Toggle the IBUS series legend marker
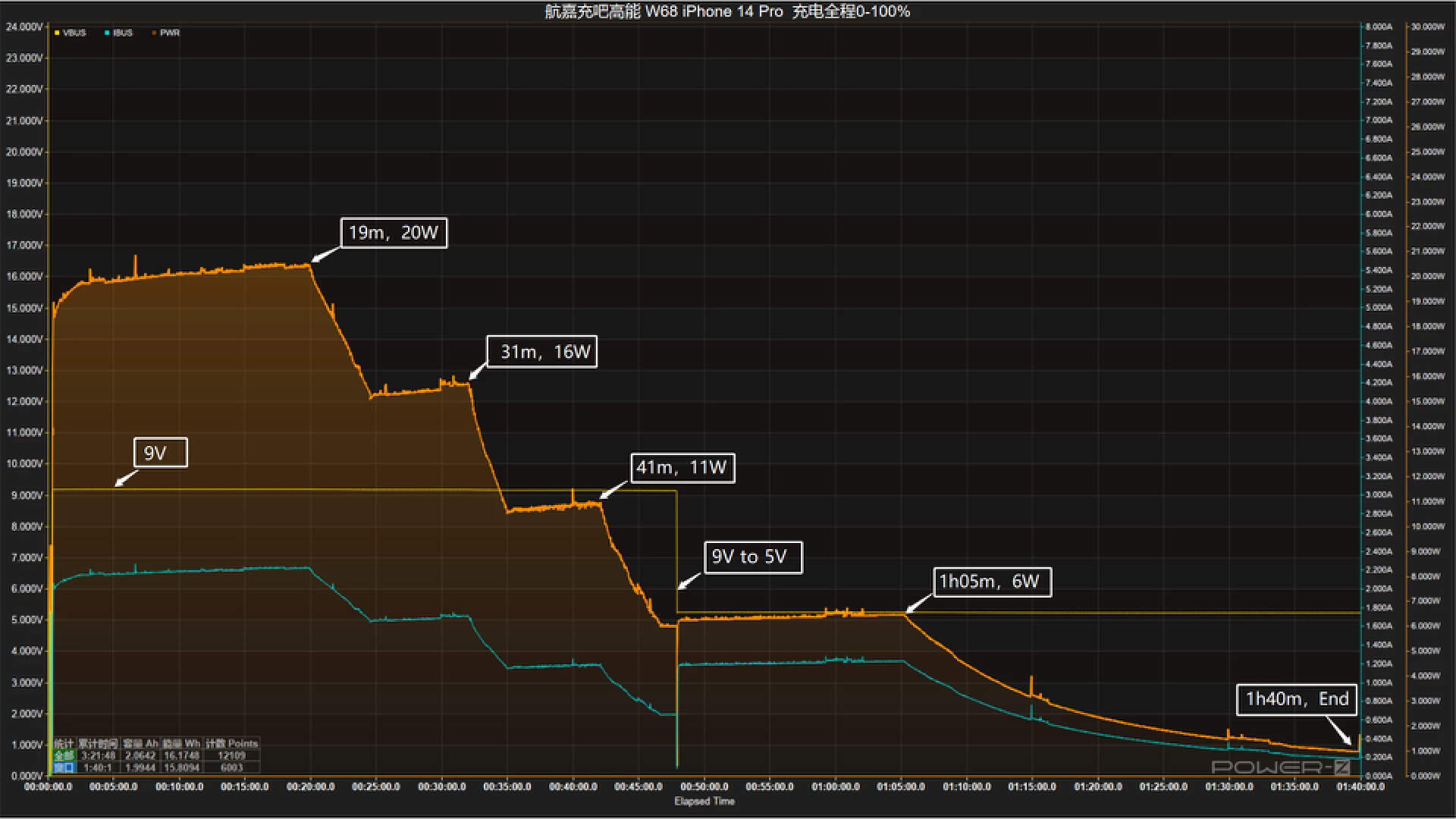The height and width of the screenshot is (819, 1456). tap(122, 33)
